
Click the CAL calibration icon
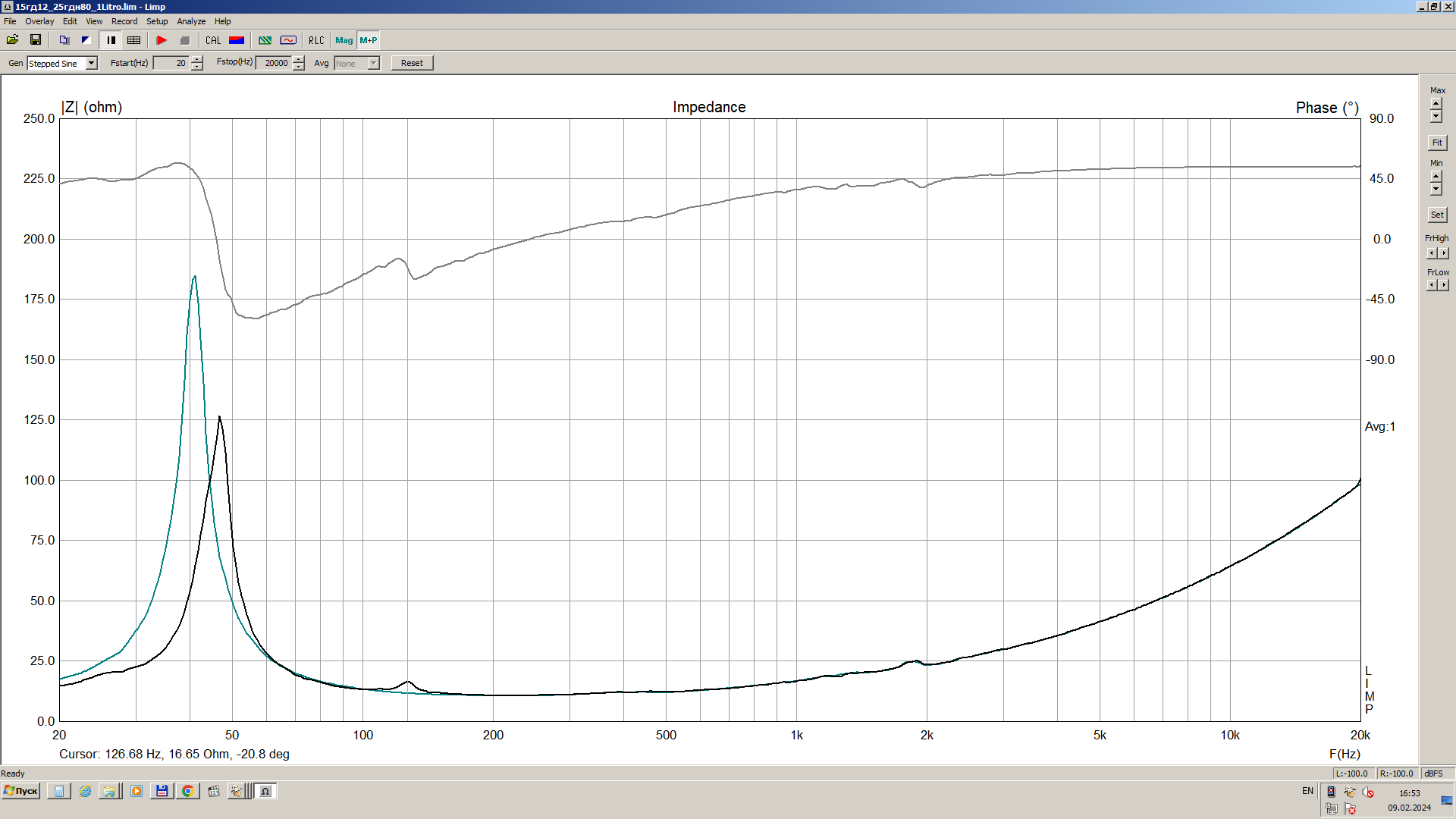click(x=213, y=40)
